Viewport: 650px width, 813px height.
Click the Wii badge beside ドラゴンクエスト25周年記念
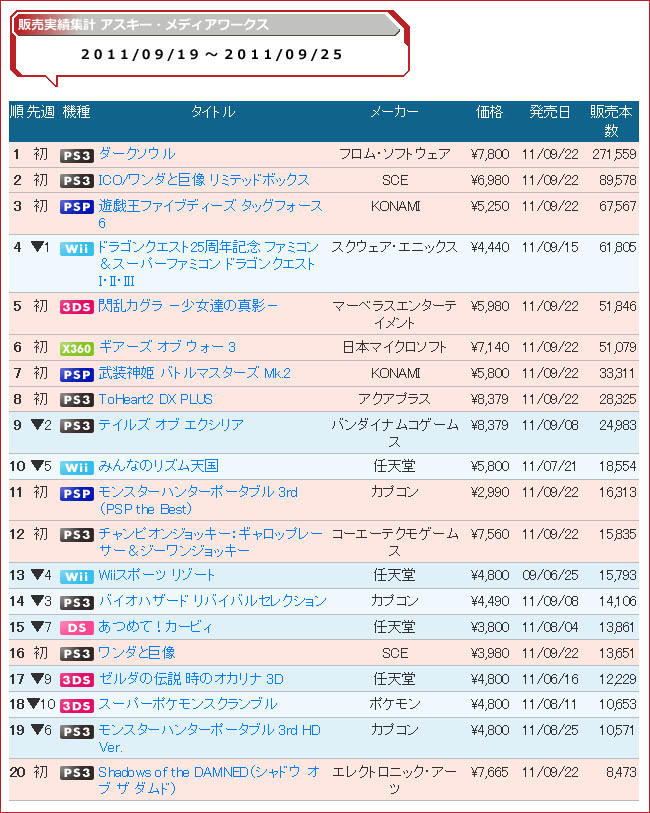77,248
